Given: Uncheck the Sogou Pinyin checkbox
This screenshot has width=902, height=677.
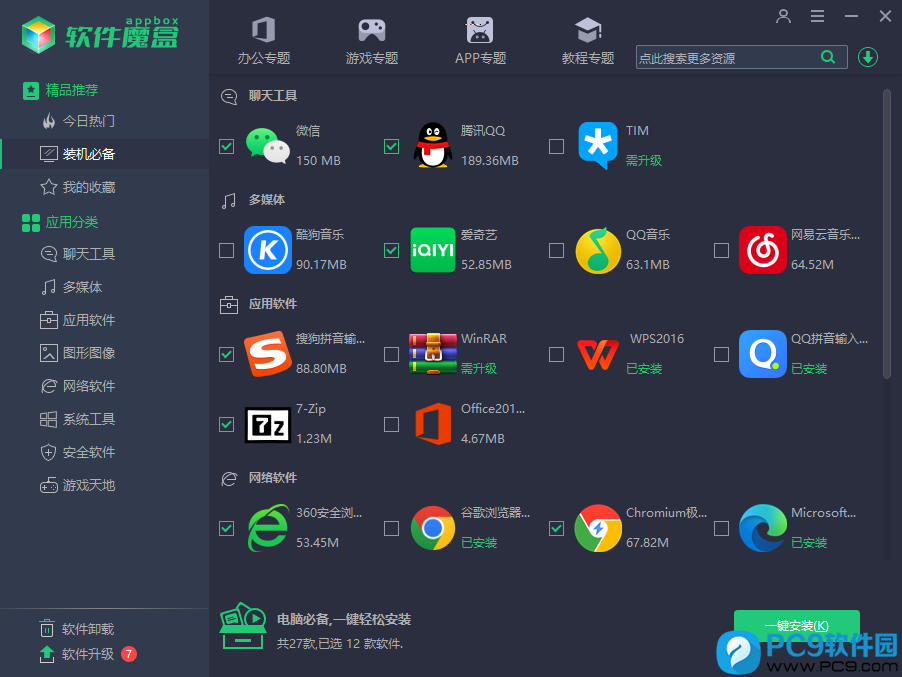Looking at the screenshot, I should (227, 354).
